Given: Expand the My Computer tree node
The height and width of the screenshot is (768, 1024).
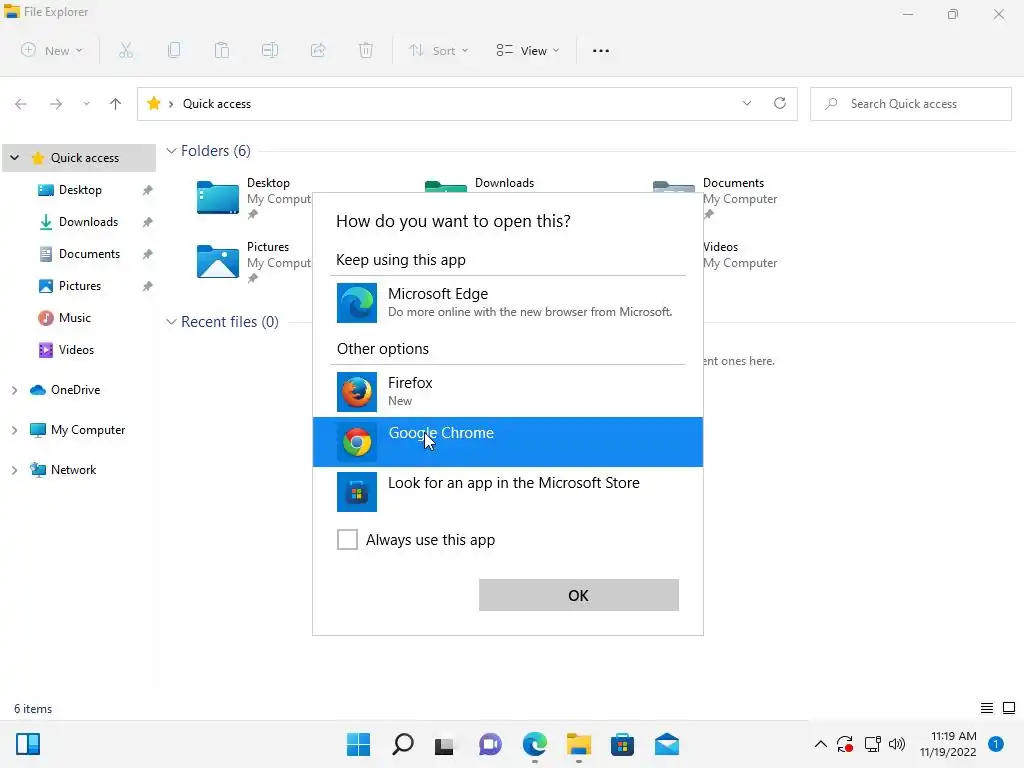Looking at the screenshot, I should click(14, 430).
